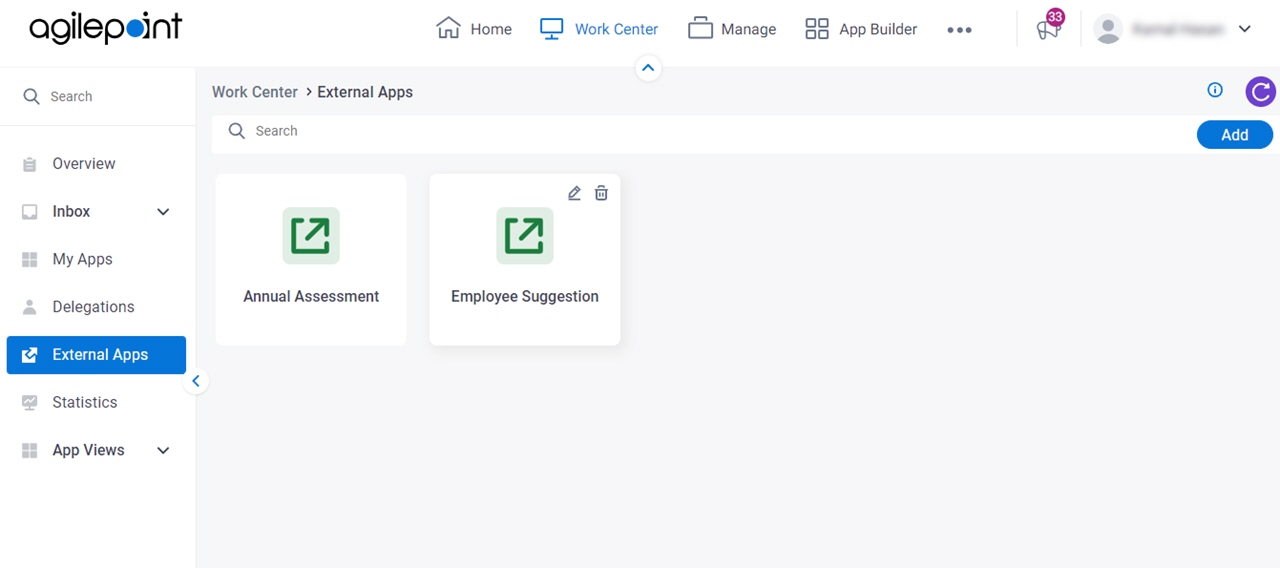Click the Overview clipboard icon

[x=30, y=164]
